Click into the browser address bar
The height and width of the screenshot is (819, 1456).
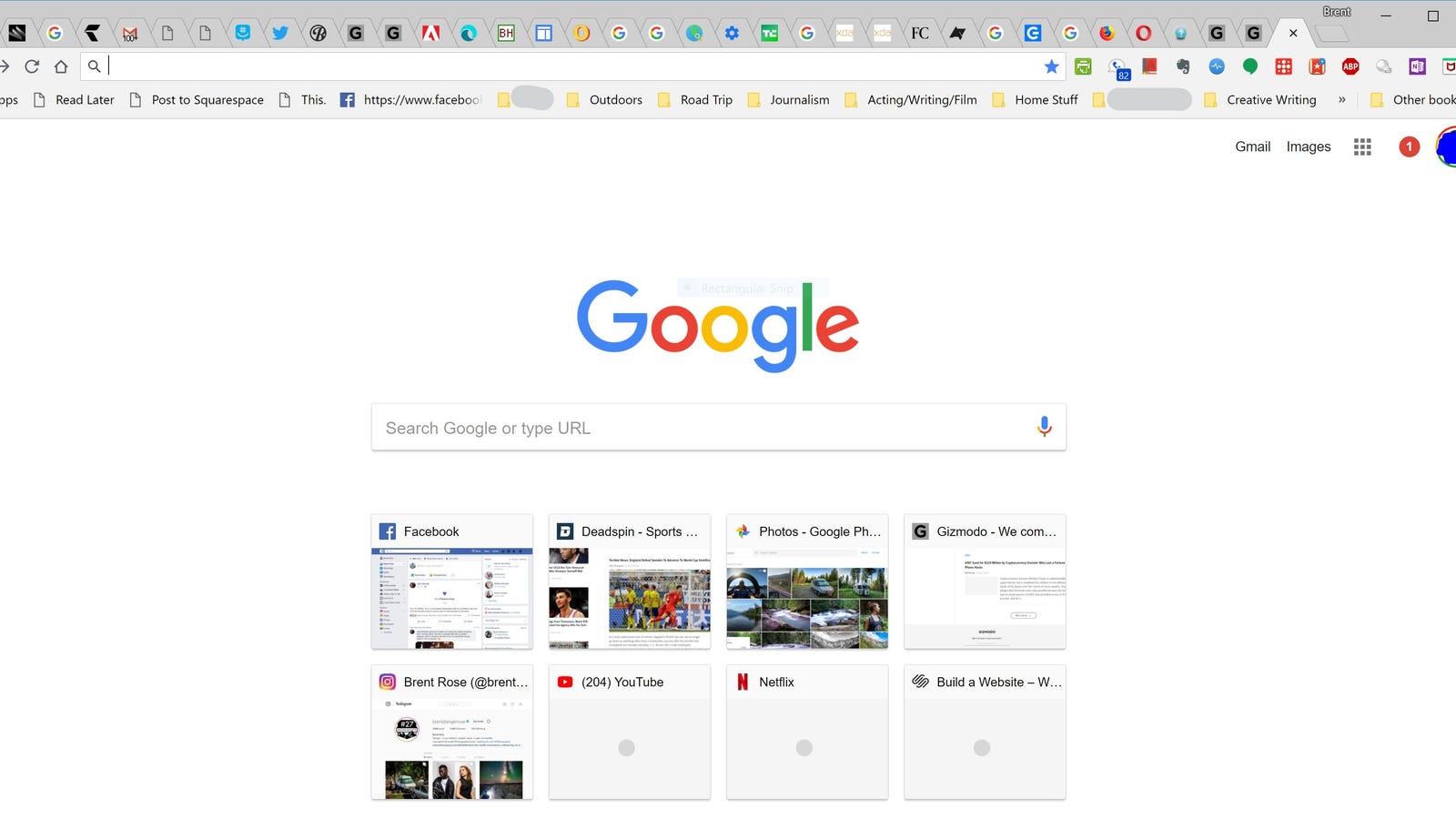tap(573, 66)
